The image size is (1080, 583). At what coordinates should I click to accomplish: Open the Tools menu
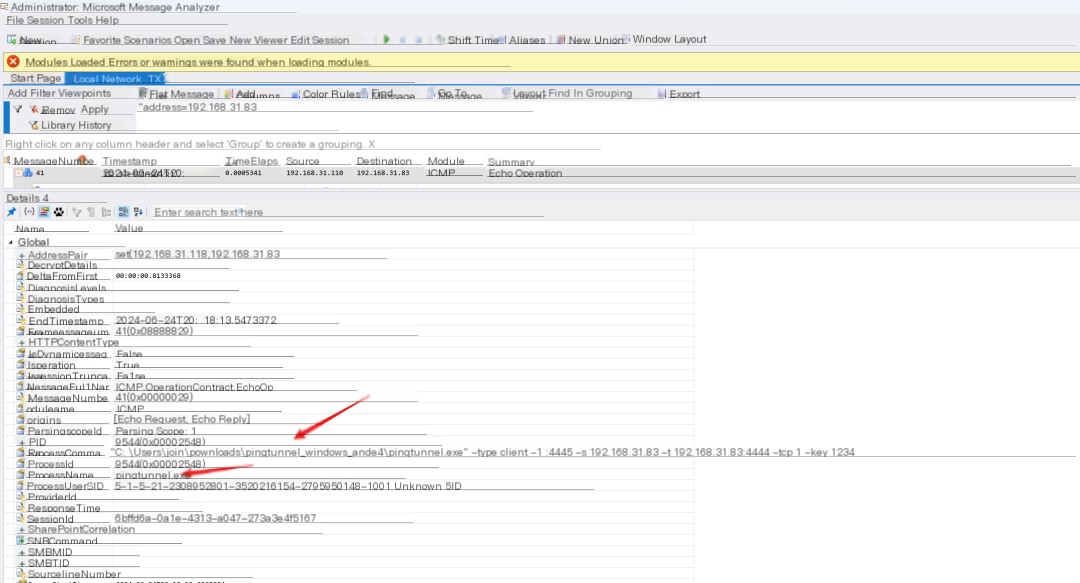pyautogui.click(x=80, y=21)
